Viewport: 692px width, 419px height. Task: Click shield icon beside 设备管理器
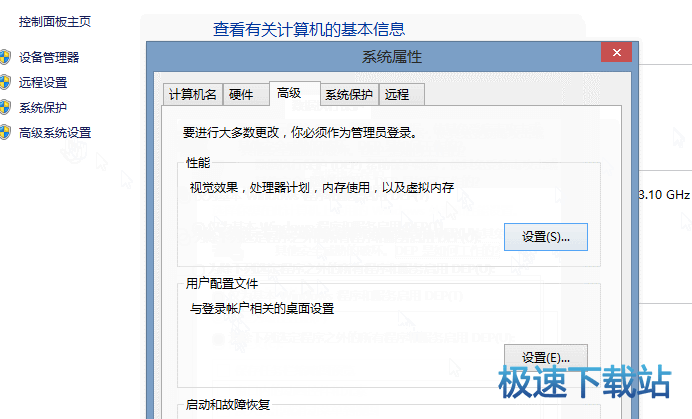4,57
